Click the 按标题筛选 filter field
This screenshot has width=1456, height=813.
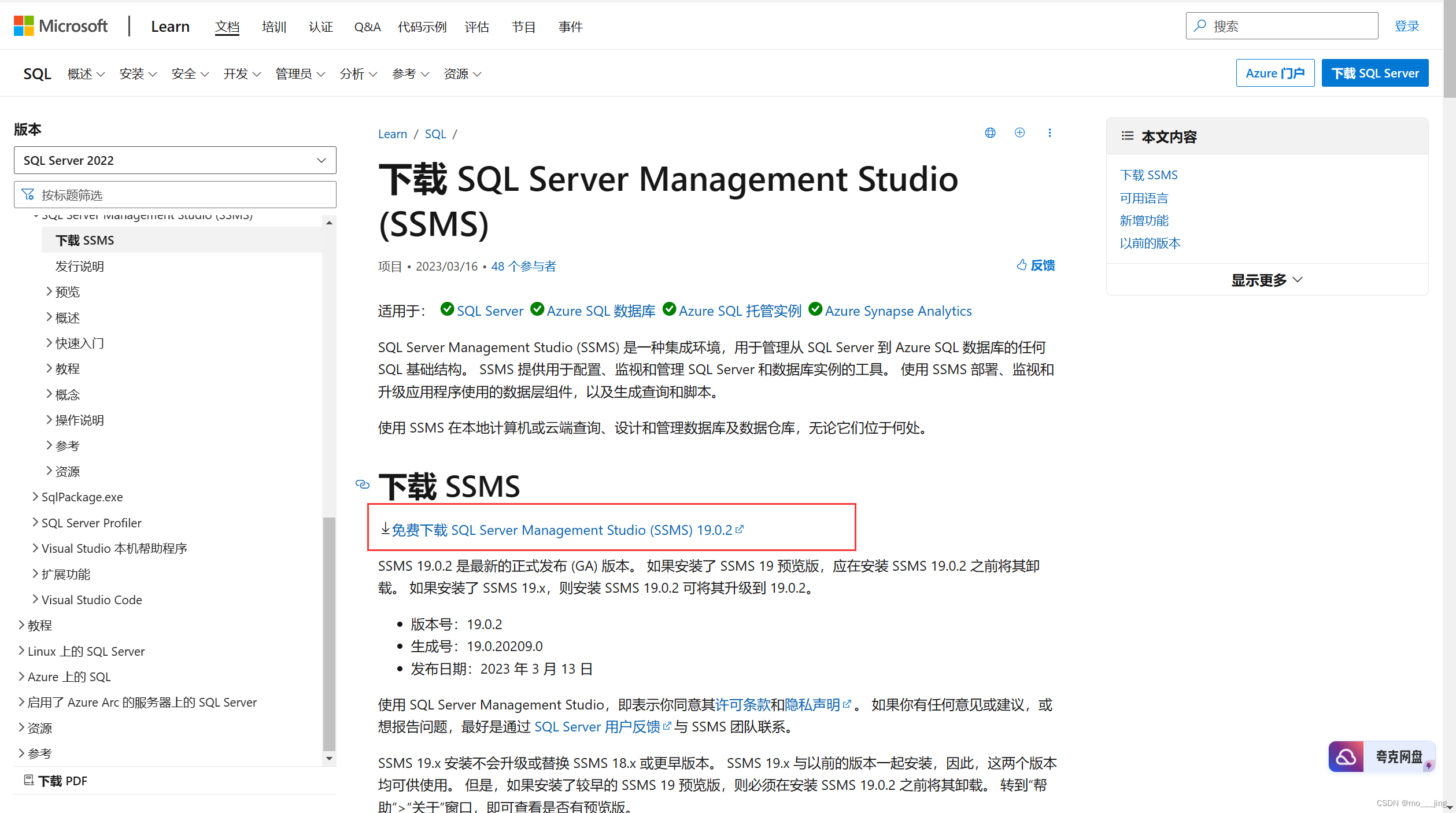pos(175,194)
